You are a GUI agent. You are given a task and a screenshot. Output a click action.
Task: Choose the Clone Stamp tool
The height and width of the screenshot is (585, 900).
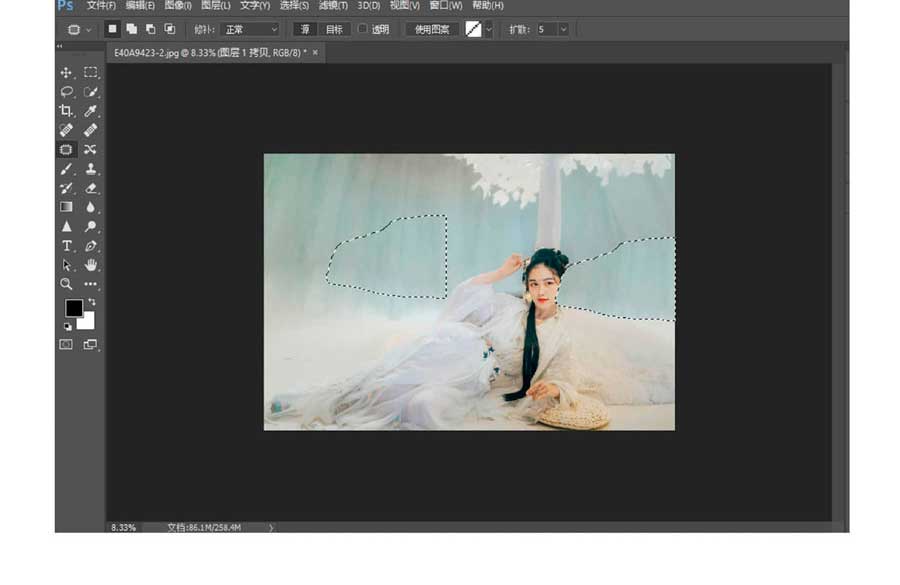tap(91, 169)
